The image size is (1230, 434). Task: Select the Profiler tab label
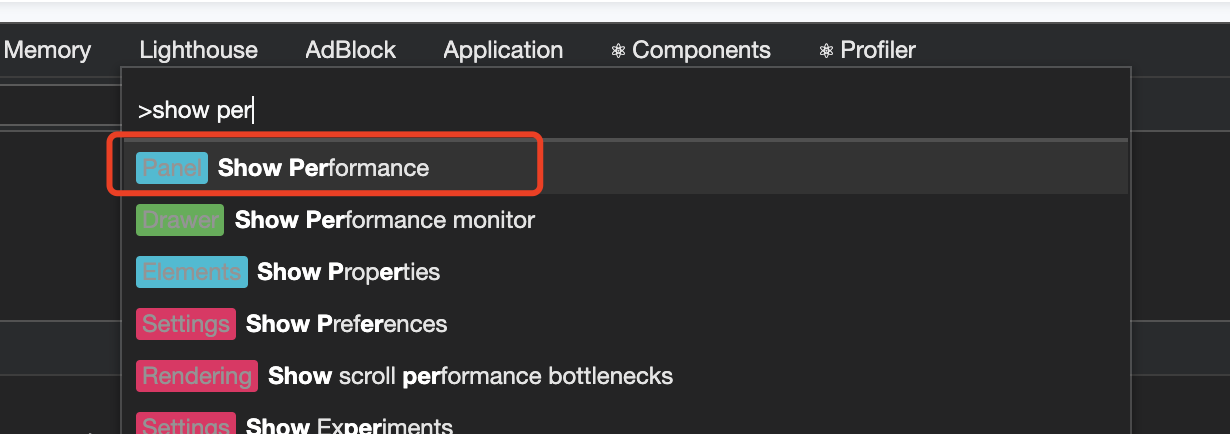[878, 50]
